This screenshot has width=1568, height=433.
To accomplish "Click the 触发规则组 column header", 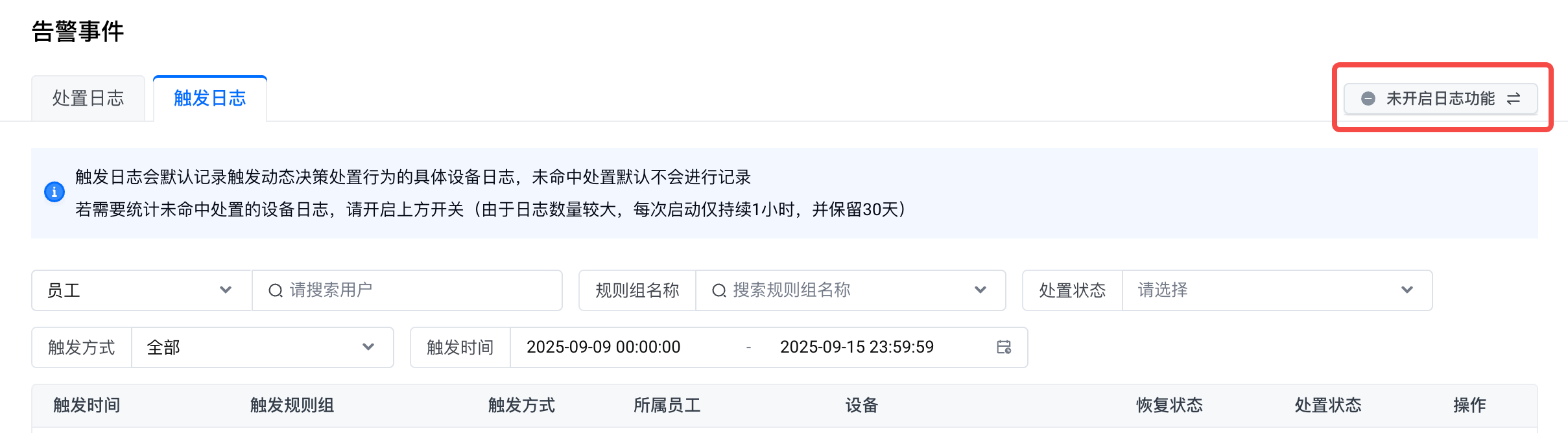I will pos(292,406).
